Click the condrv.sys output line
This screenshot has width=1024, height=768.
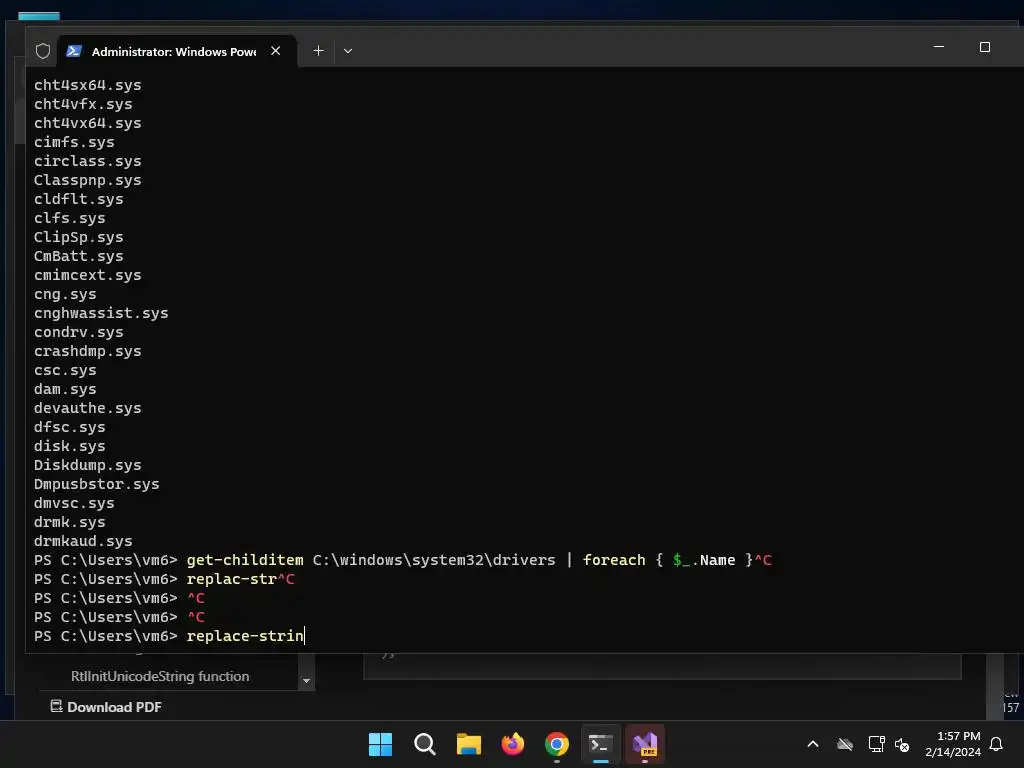[x=78, y=332]
